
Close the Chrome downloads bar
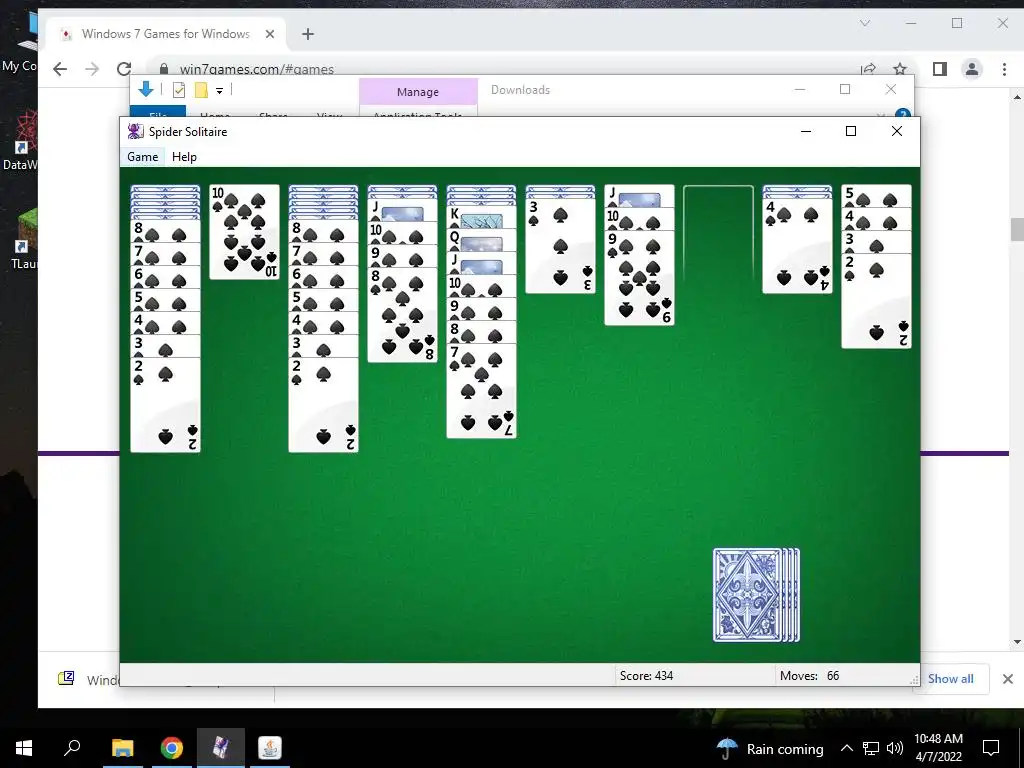click(1008, 679)
